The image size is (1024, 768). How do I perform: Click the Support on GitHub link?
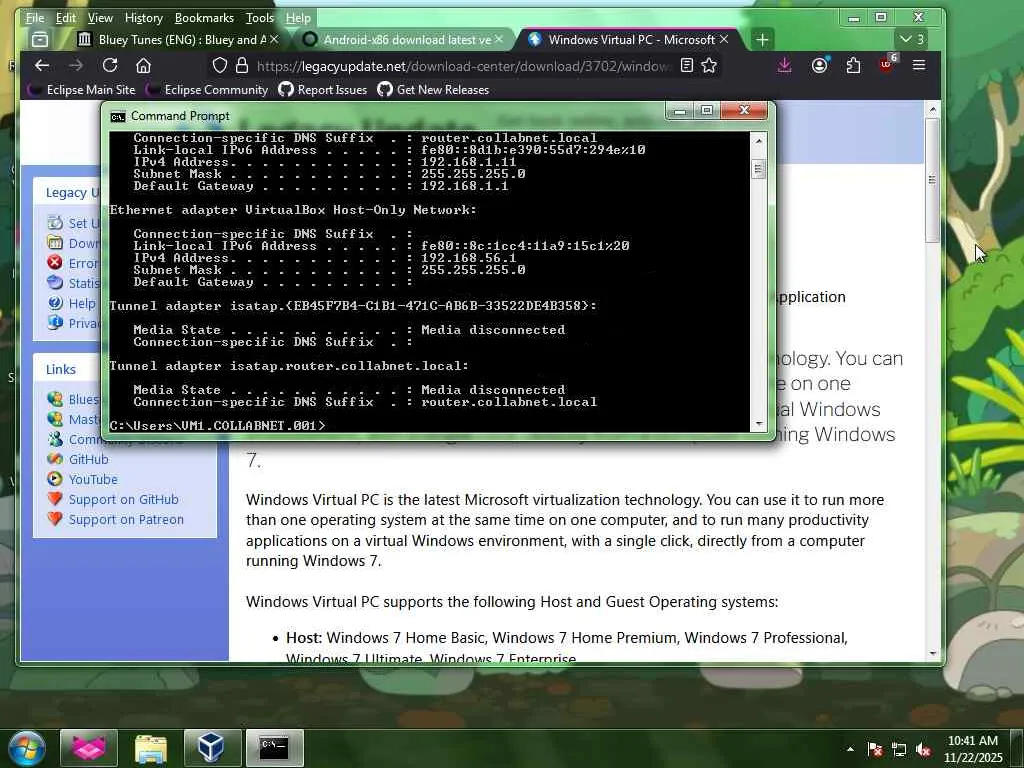coord(123,500)
